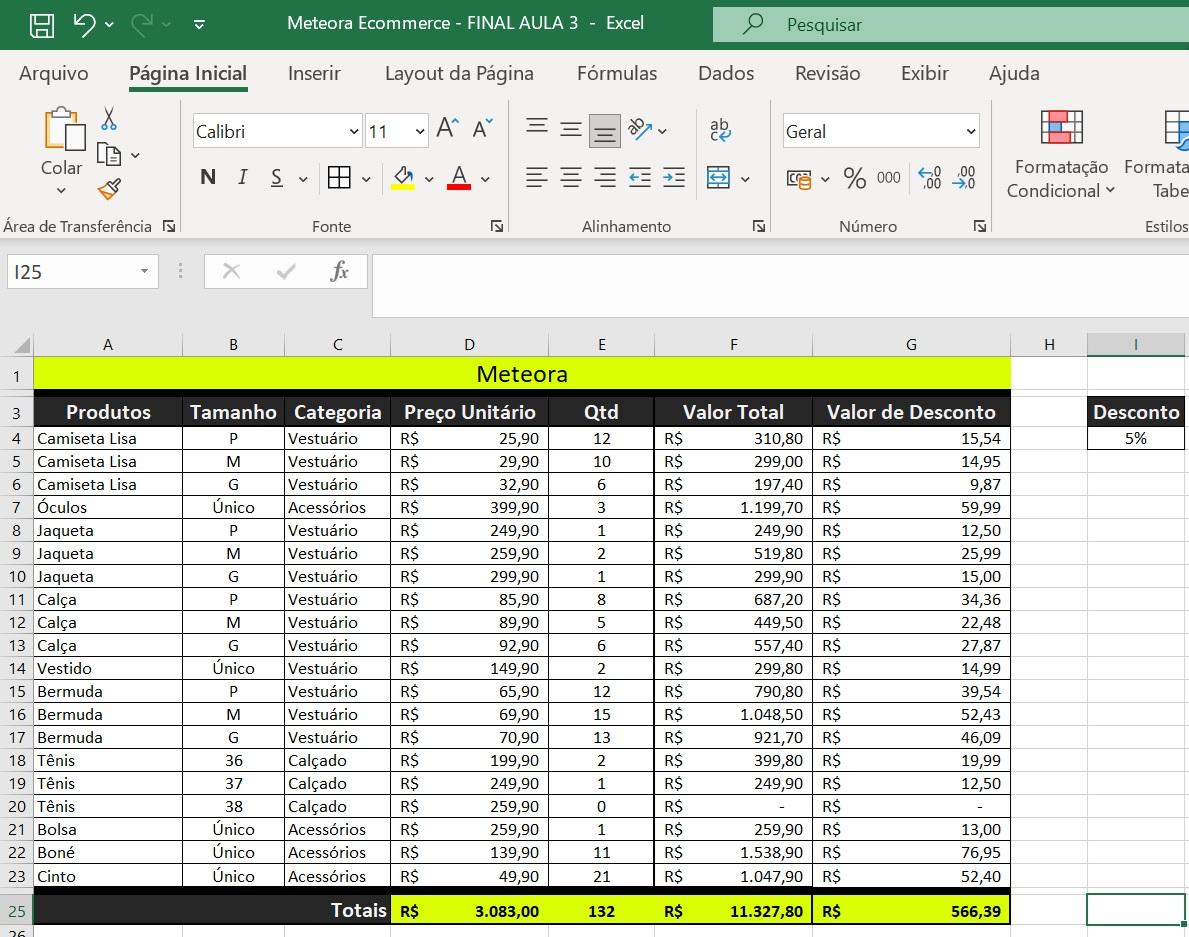Click the Wrap Text icon
Screen dimensions: 1189x937
[720, 129]
